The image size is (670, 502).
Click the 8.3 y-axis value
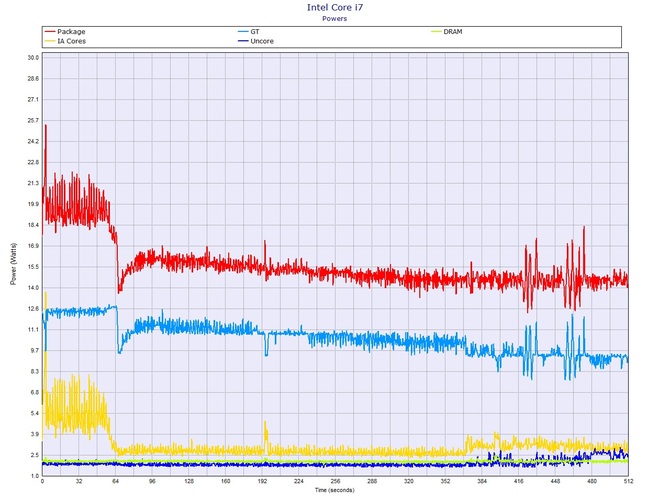34,372
